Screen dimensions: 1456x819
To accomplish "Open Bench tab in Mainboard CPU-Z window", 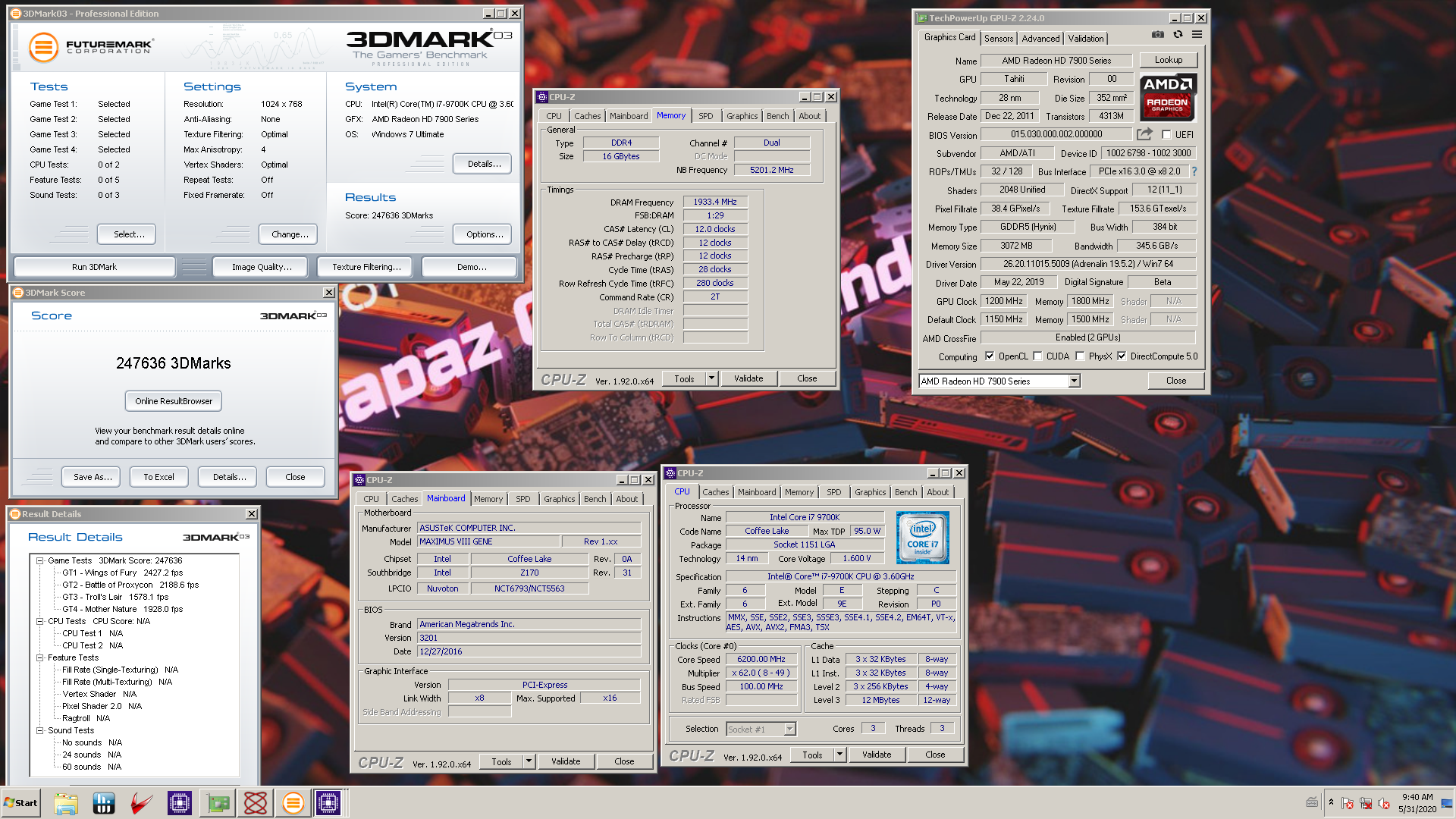I will click(x=595, y=499).
